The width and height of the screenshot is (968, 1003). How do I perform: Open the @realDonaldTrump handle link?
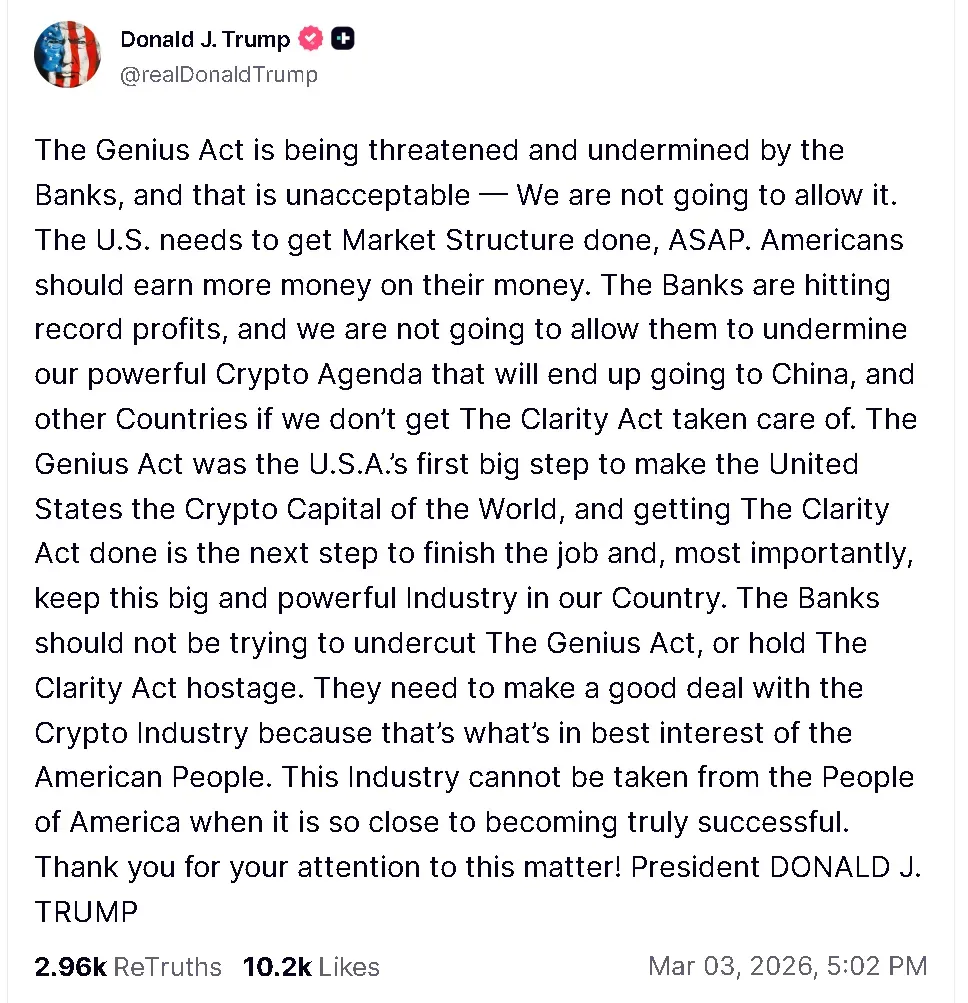tap(219, 74)
